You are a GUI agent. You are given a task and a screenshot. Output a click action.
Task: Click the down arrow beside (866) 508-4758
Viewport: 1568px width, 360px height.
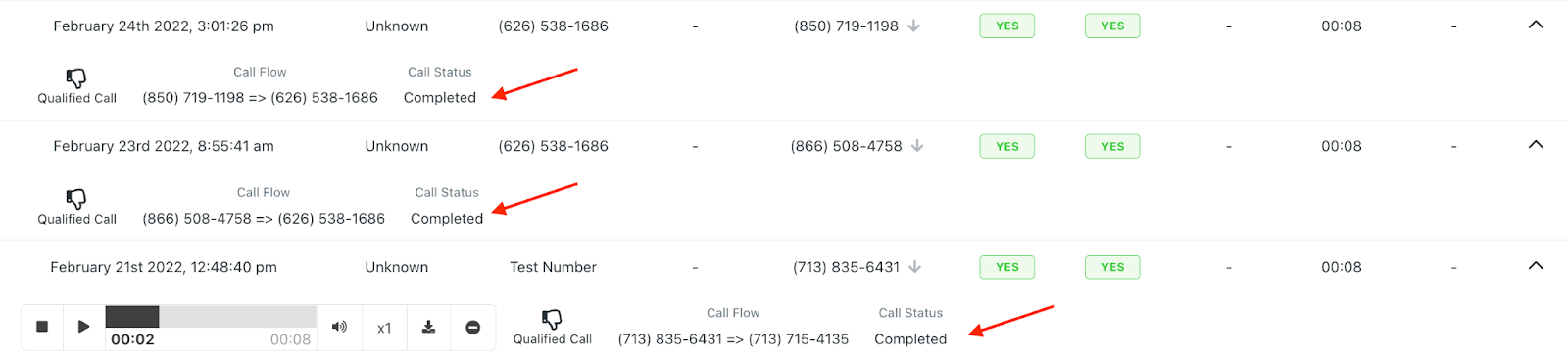917,146
